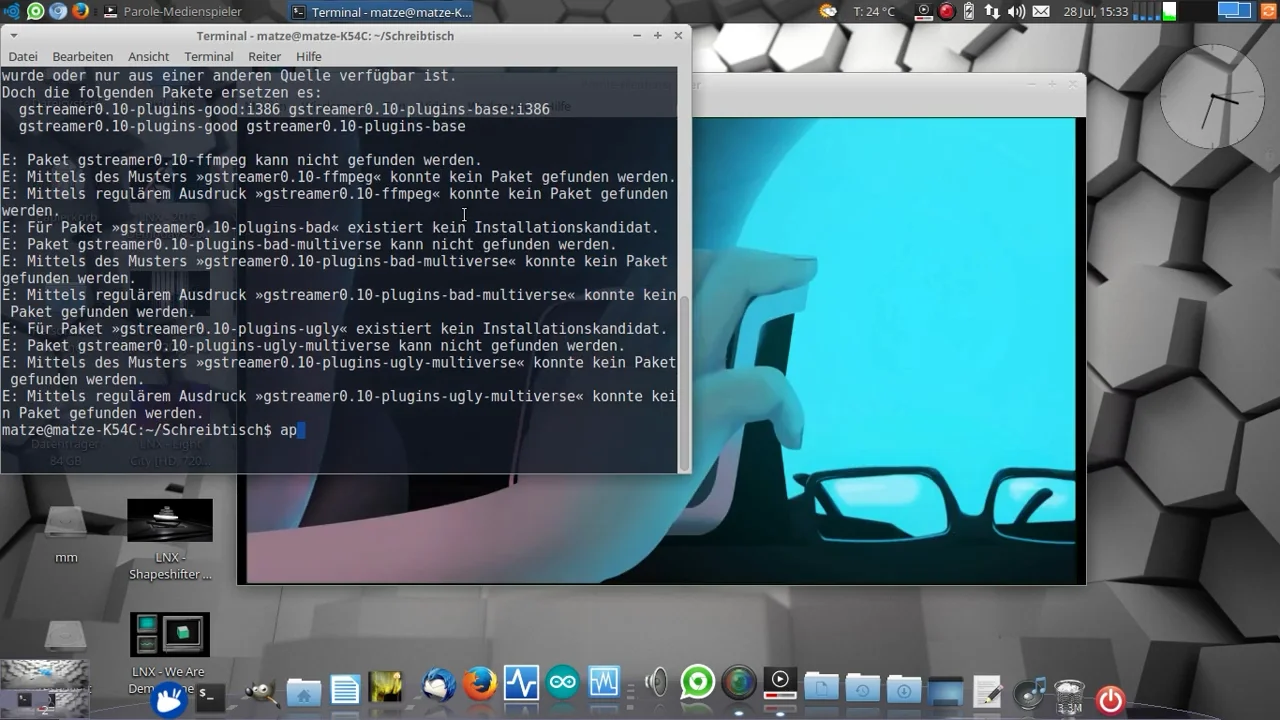
Task: Launch WhatsApp from the top panel
Action: [x=35, y=12]
